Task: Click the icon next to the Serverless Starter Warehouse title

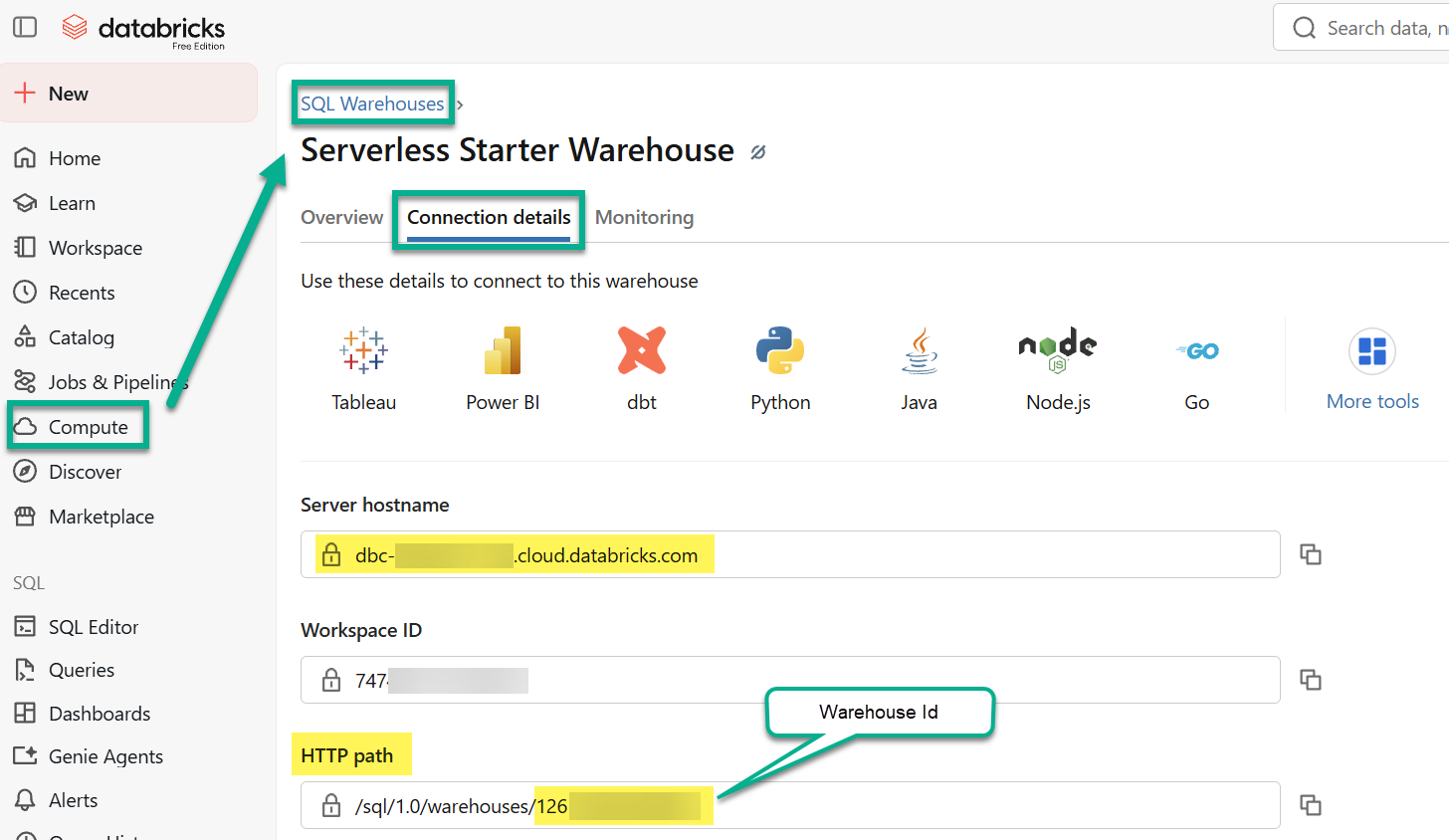Action: click(x=758, y=152)
